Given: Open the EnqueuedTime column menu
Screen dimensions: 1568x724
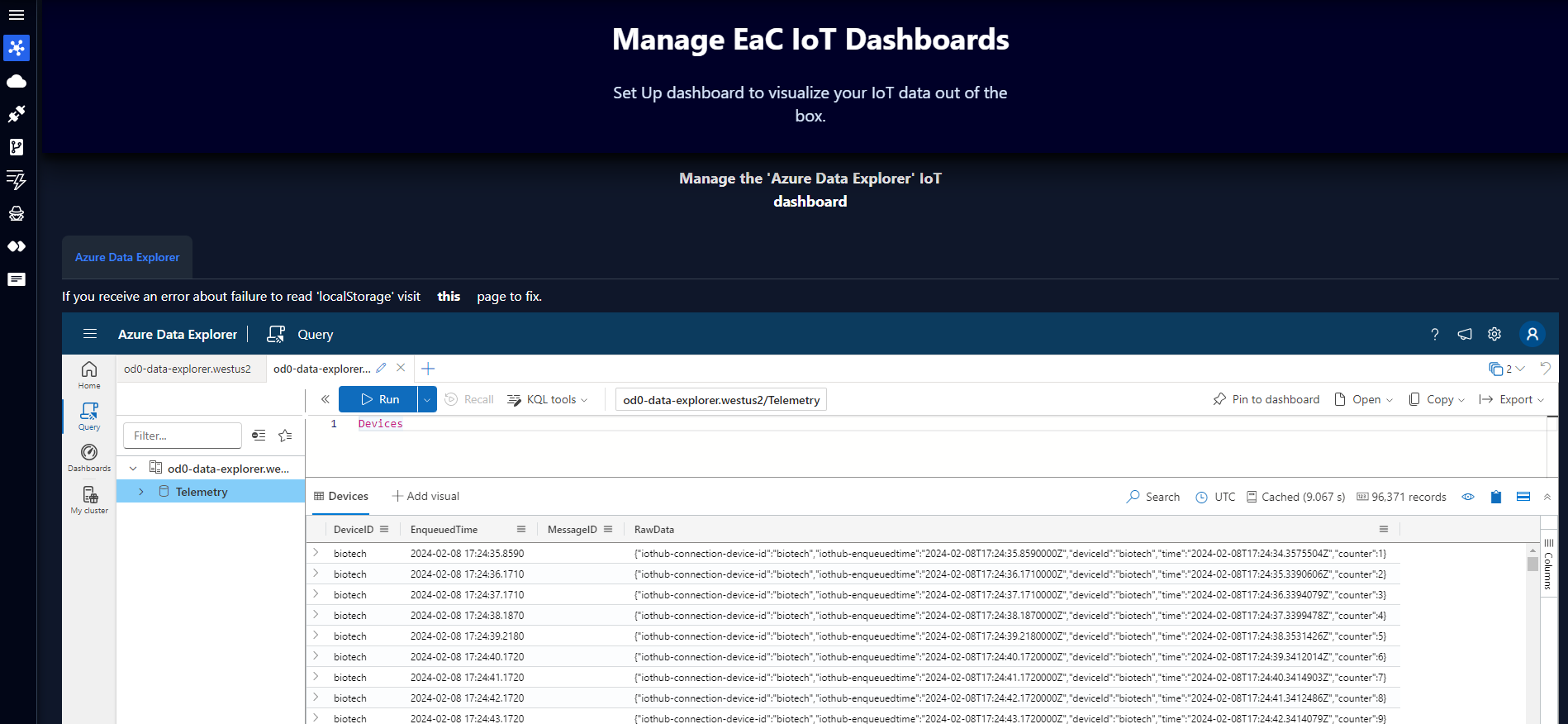Looking at the screenshot, I should click(521, 529).
